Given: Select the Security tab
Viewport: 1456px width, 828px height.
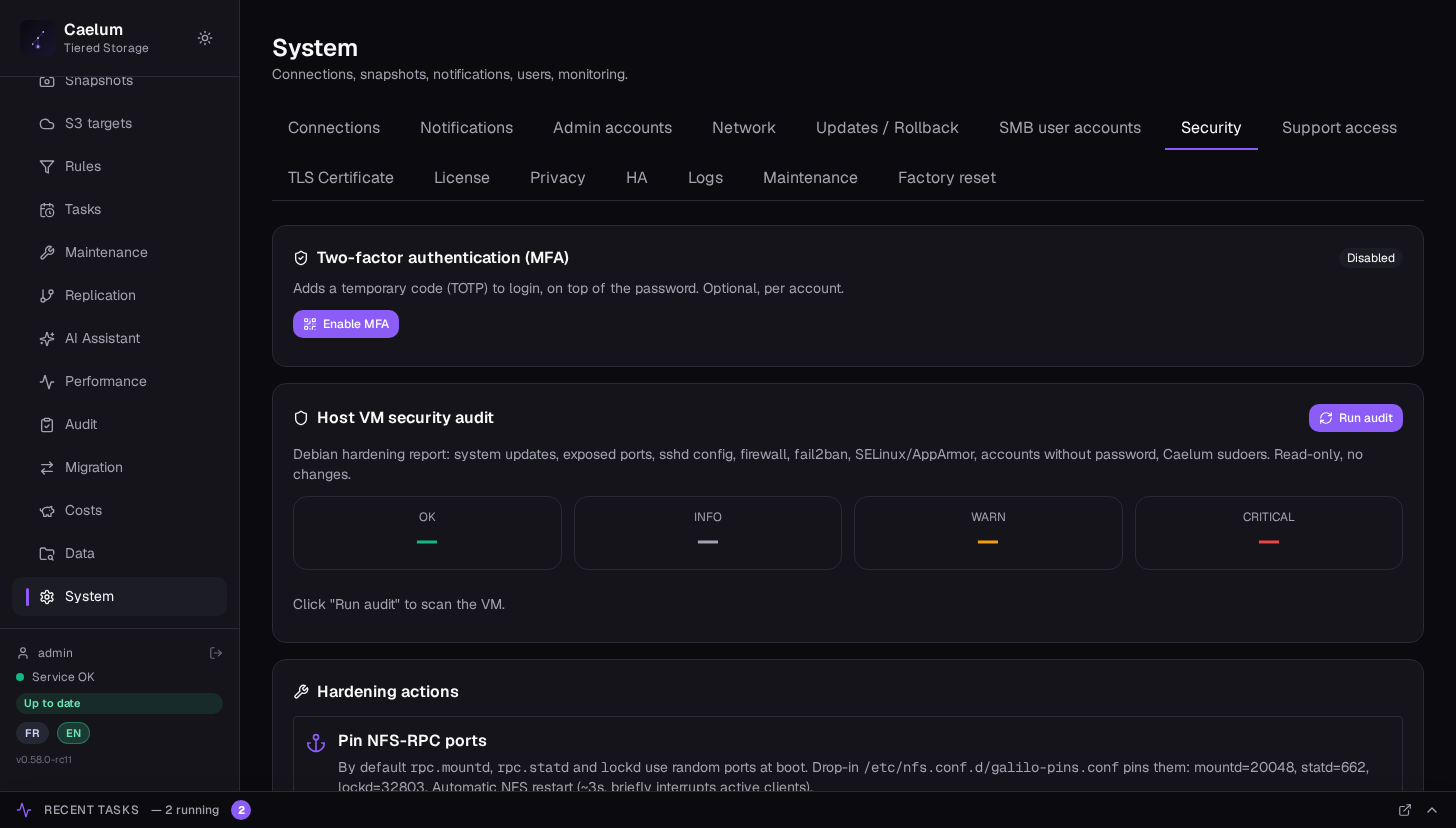Looking at the screenshot, I should [x=1211, y=128].
